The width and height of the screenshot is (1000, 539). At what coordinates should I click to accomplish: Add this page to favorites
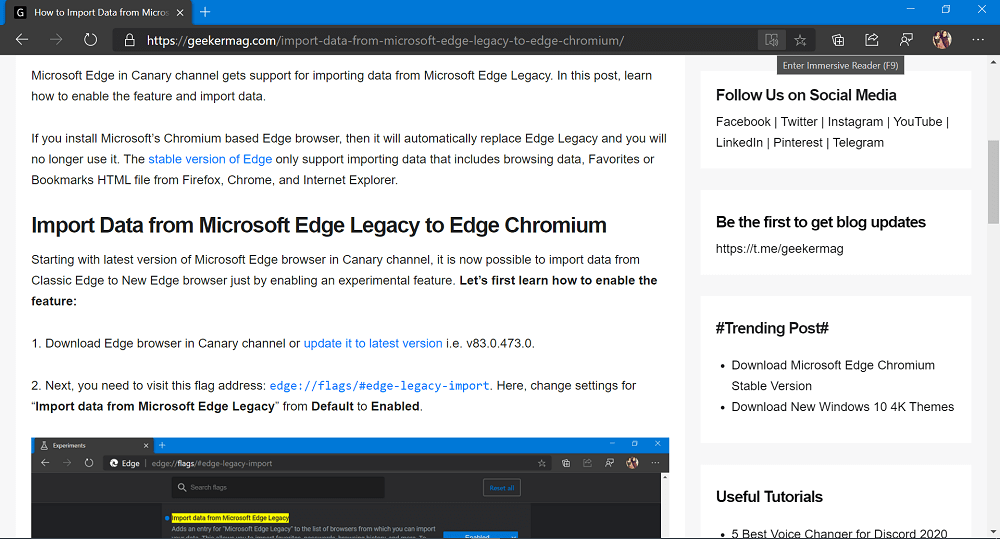pos(800,40)
